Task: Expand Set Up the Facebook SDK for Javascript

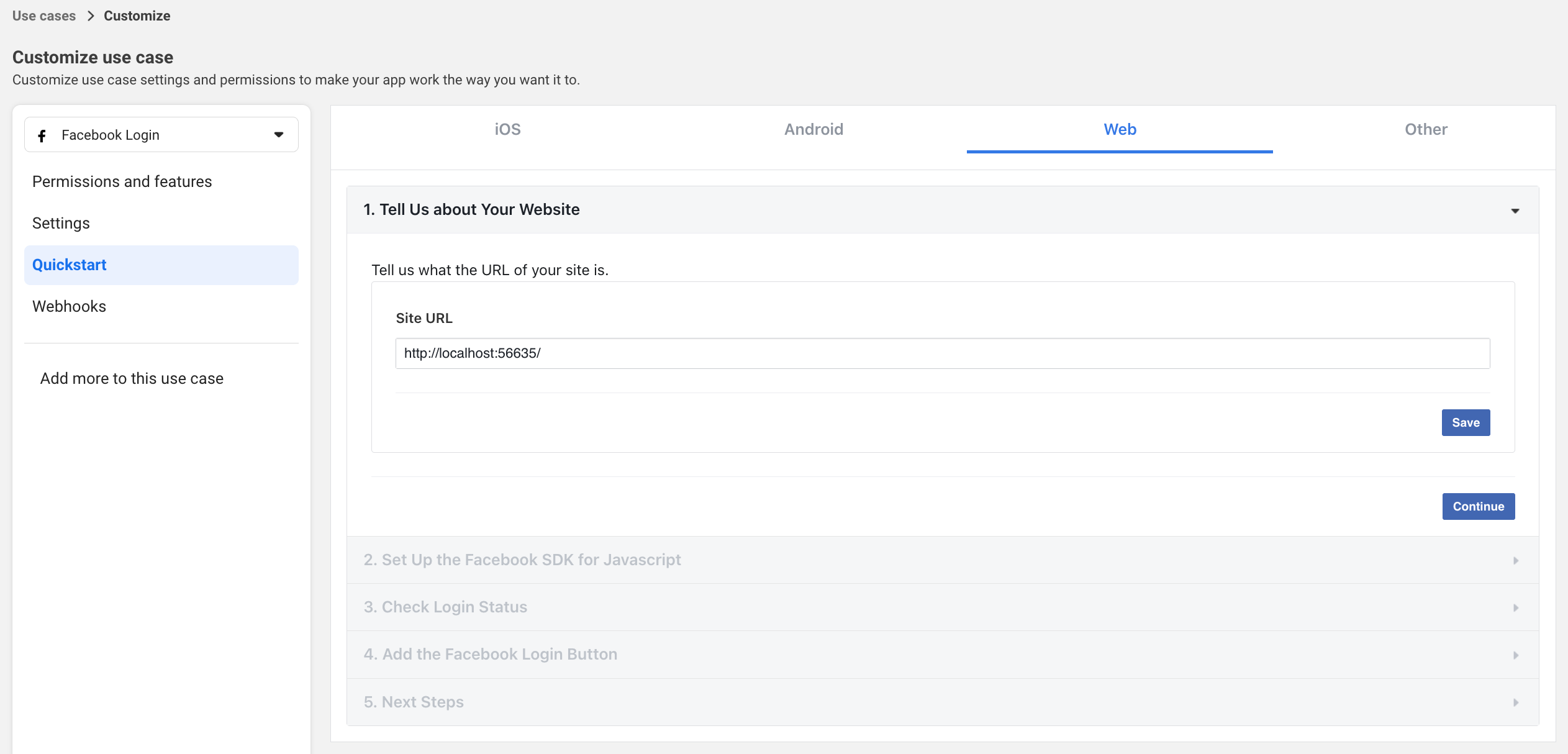Action: coord(1516,560)
